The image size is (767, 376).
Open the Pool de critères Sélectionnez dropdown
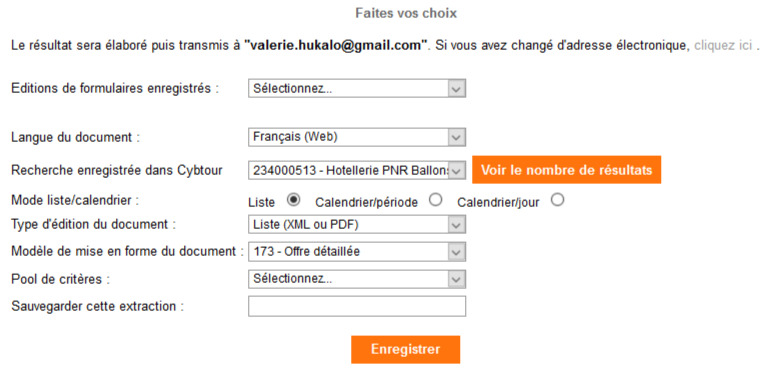click(357, 279)
